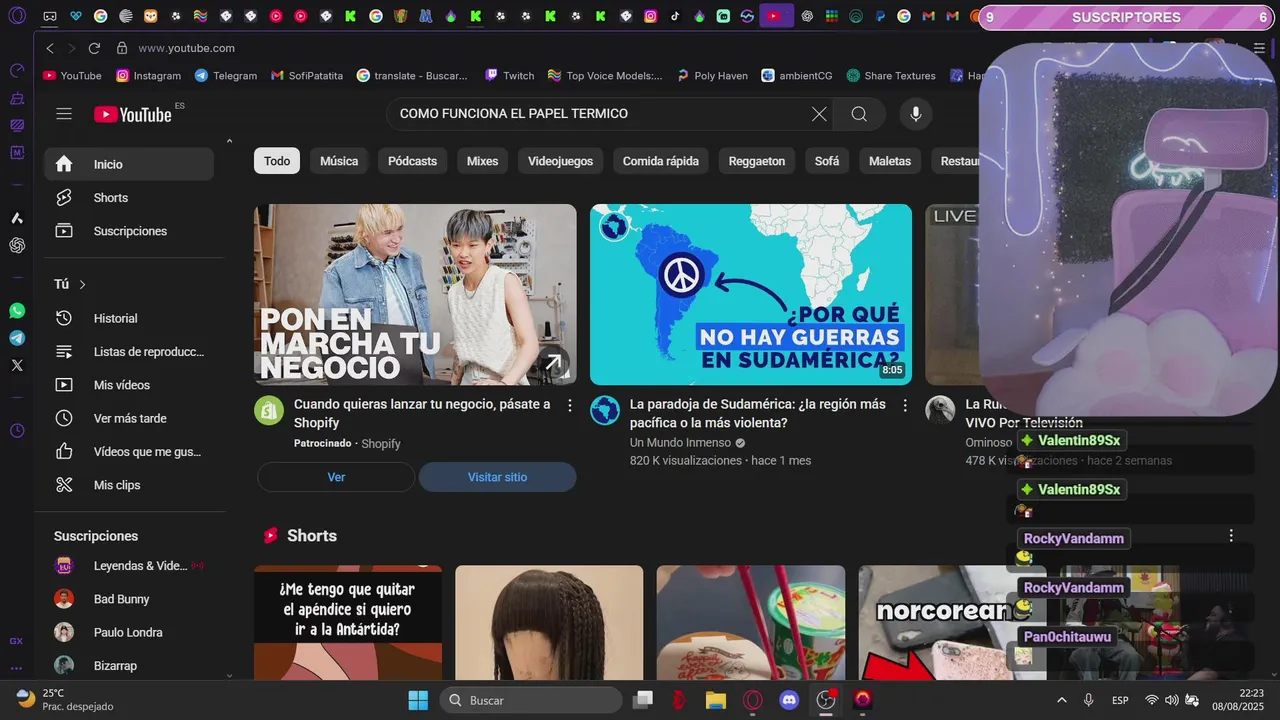Viewport: 1280px width, 720px height.
Task: Open WhatsApp in the Opera sidebar
Action: [x=17, y=311]
